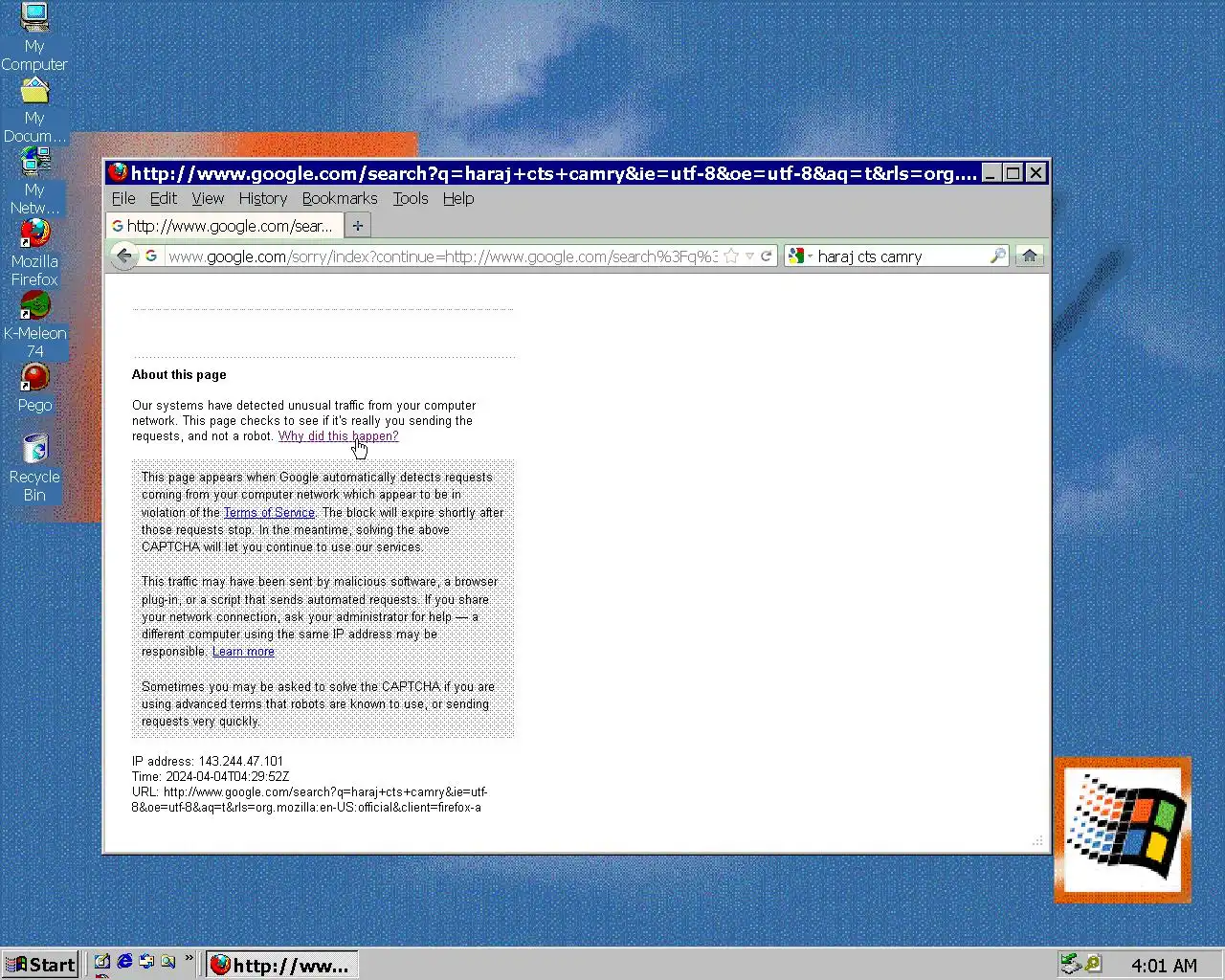Click the 'Why did this happen?' link
Image resolution: width=1225 pixels, height=980 pixels.
pyautogui.click(x=339, y=435)
